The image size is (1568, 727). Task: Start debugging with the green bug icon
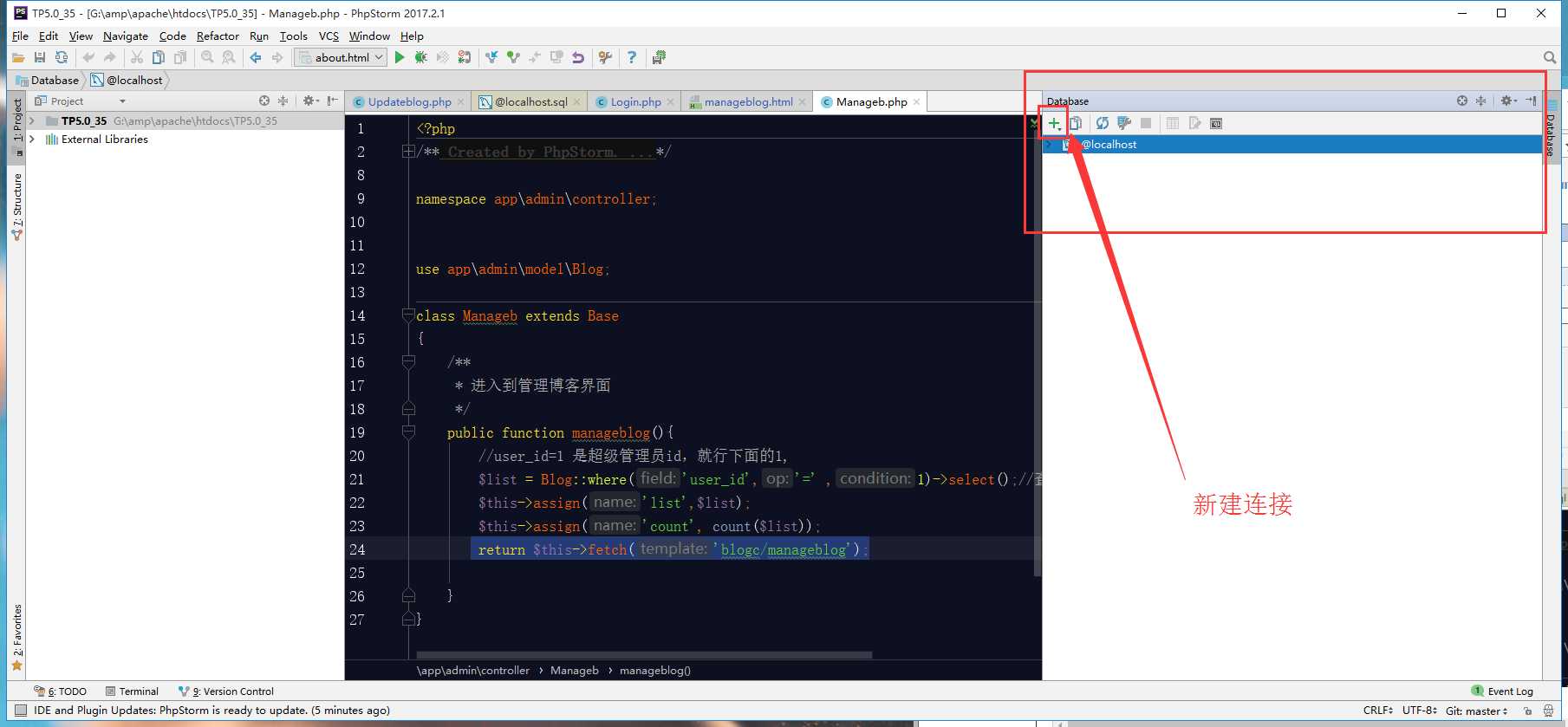click(x=421, y=57)
